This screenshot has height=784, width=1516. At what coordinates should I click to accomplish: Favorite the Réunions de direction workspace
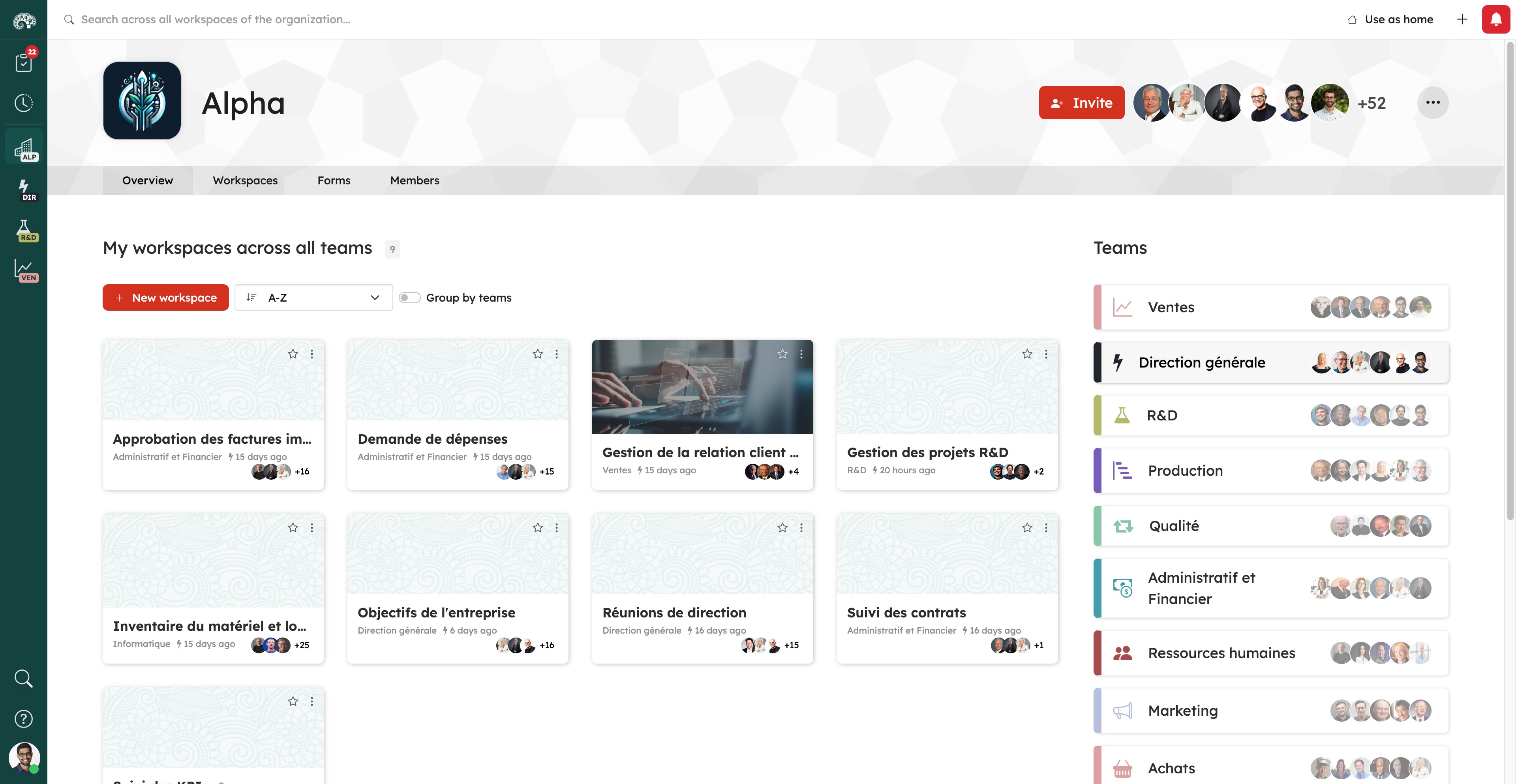pyautogui.click(x=782, y=527)
